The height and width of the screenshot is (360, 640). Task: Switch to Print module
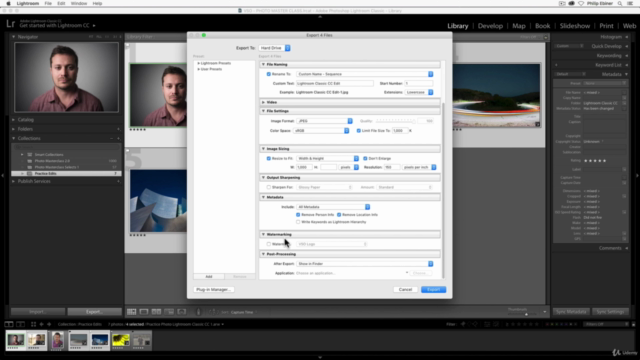(606, 26)
